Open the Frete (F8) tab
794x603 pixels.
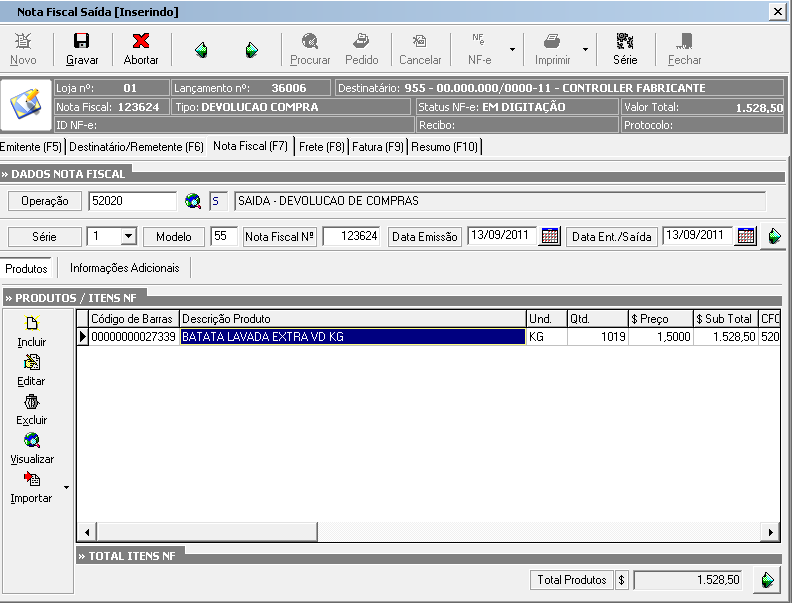click(x=322, y=147)
